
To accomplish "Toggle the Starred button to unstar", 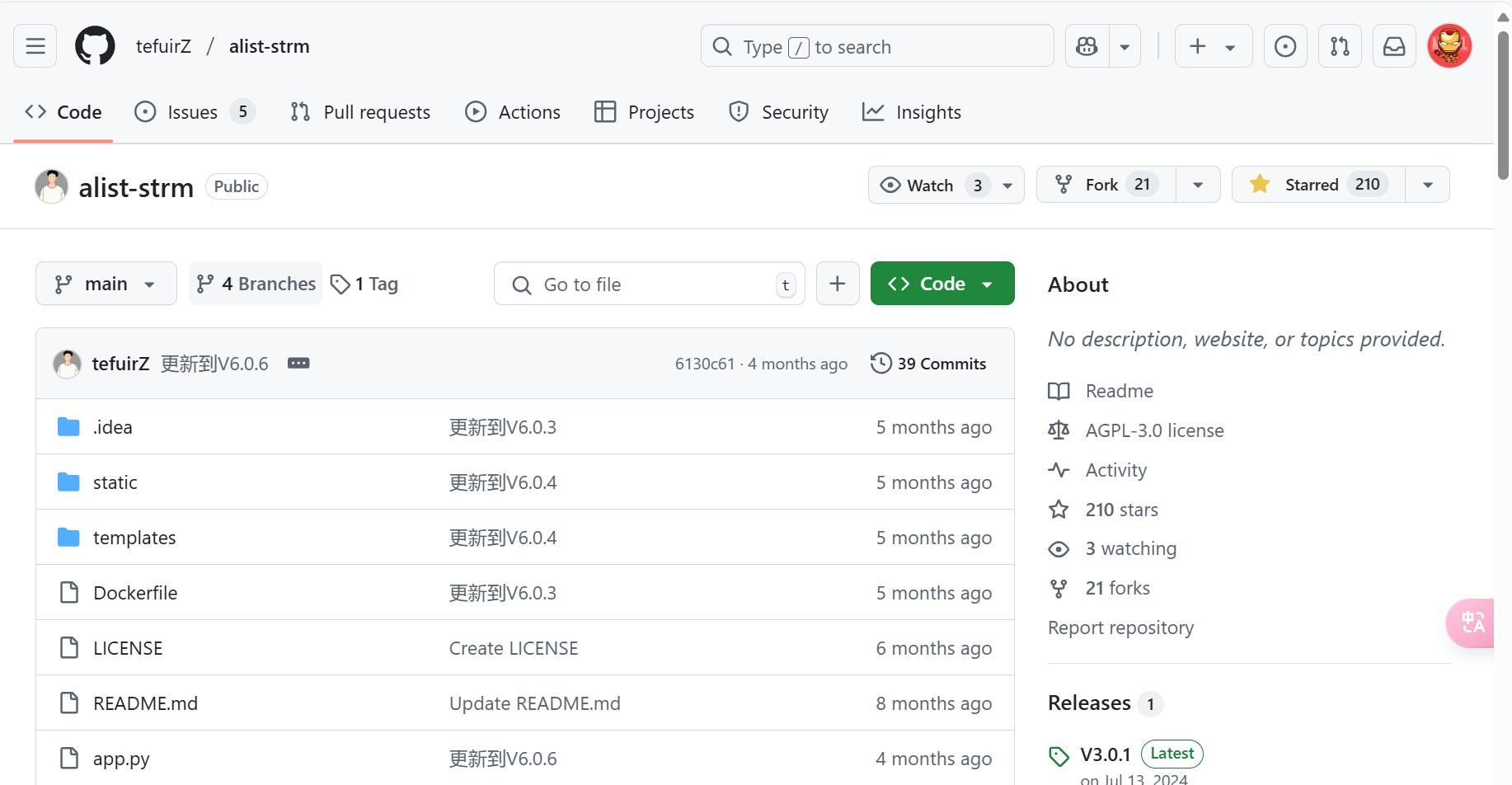I will coord(1318,185).
